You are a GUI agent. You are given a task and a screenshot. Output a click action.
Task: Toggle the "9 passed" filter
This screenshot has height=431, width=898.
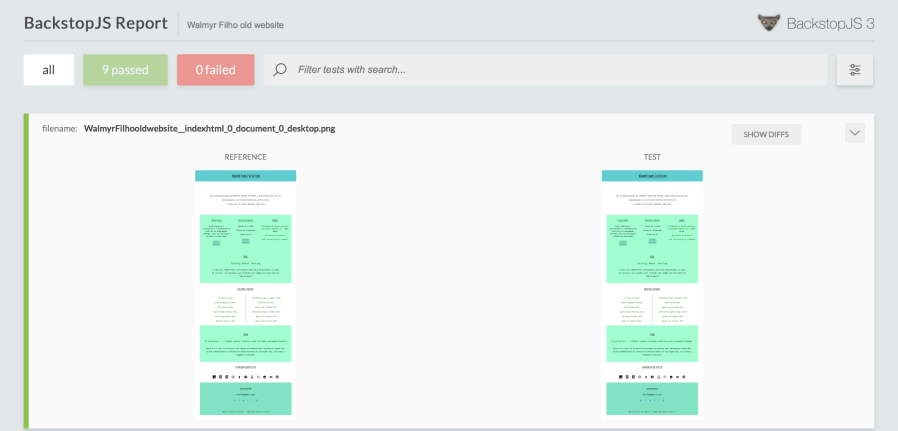(x=125, y=70)
